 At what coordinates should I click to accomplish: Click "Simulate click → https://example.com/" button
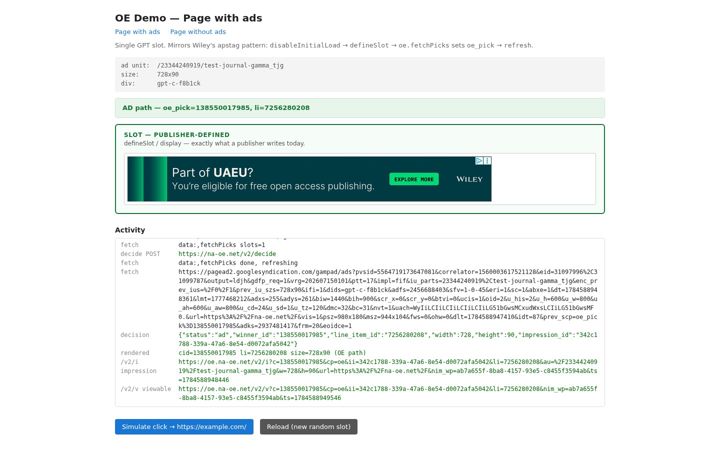click(x=184, y=427)
